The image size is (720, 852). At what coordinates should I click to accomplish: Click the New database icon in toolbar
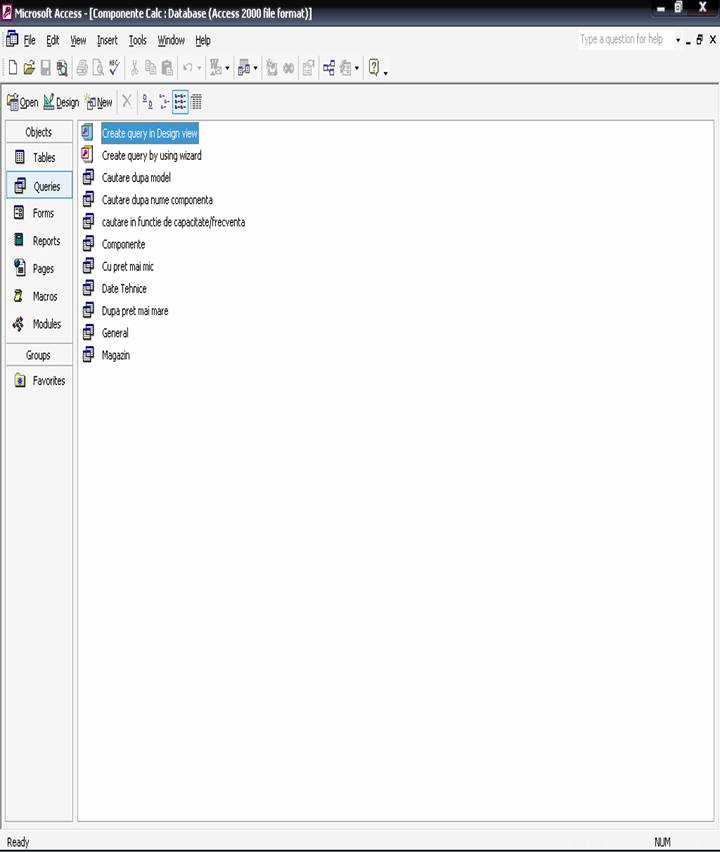click(x=13, y=68)
